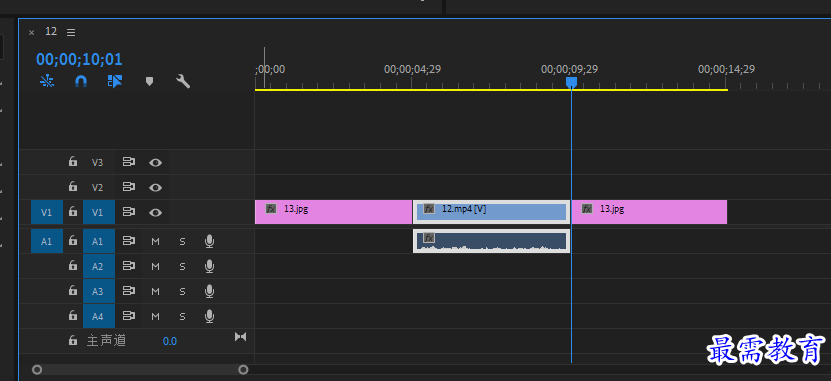The height and width of the screenshot is (381, 831).
Task: Toggle lock on track V1
Action: point(73,211)
